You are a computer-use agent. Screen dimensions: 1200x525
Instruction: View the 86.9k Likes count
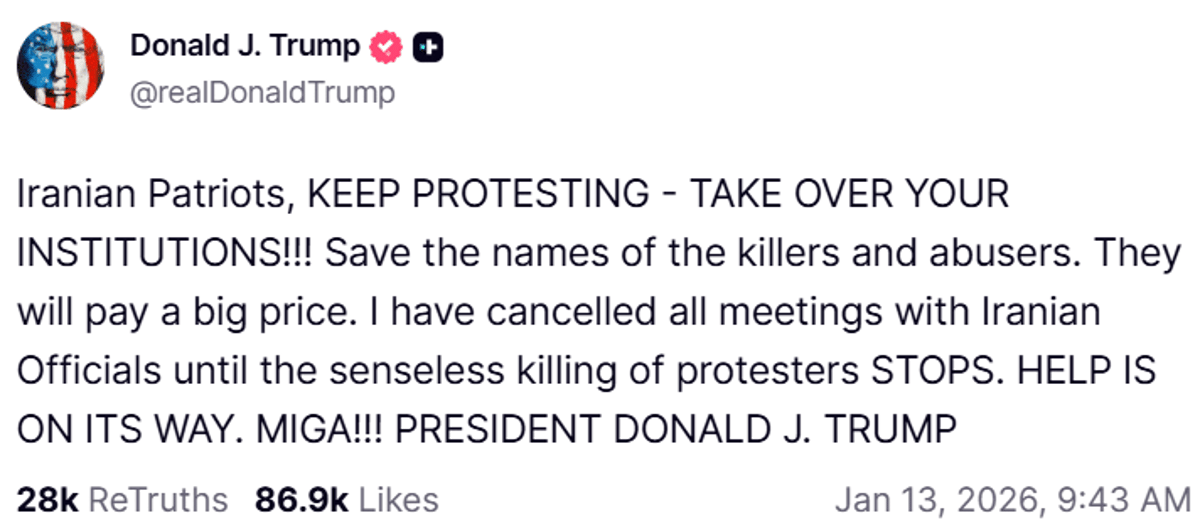click(302, 498)
